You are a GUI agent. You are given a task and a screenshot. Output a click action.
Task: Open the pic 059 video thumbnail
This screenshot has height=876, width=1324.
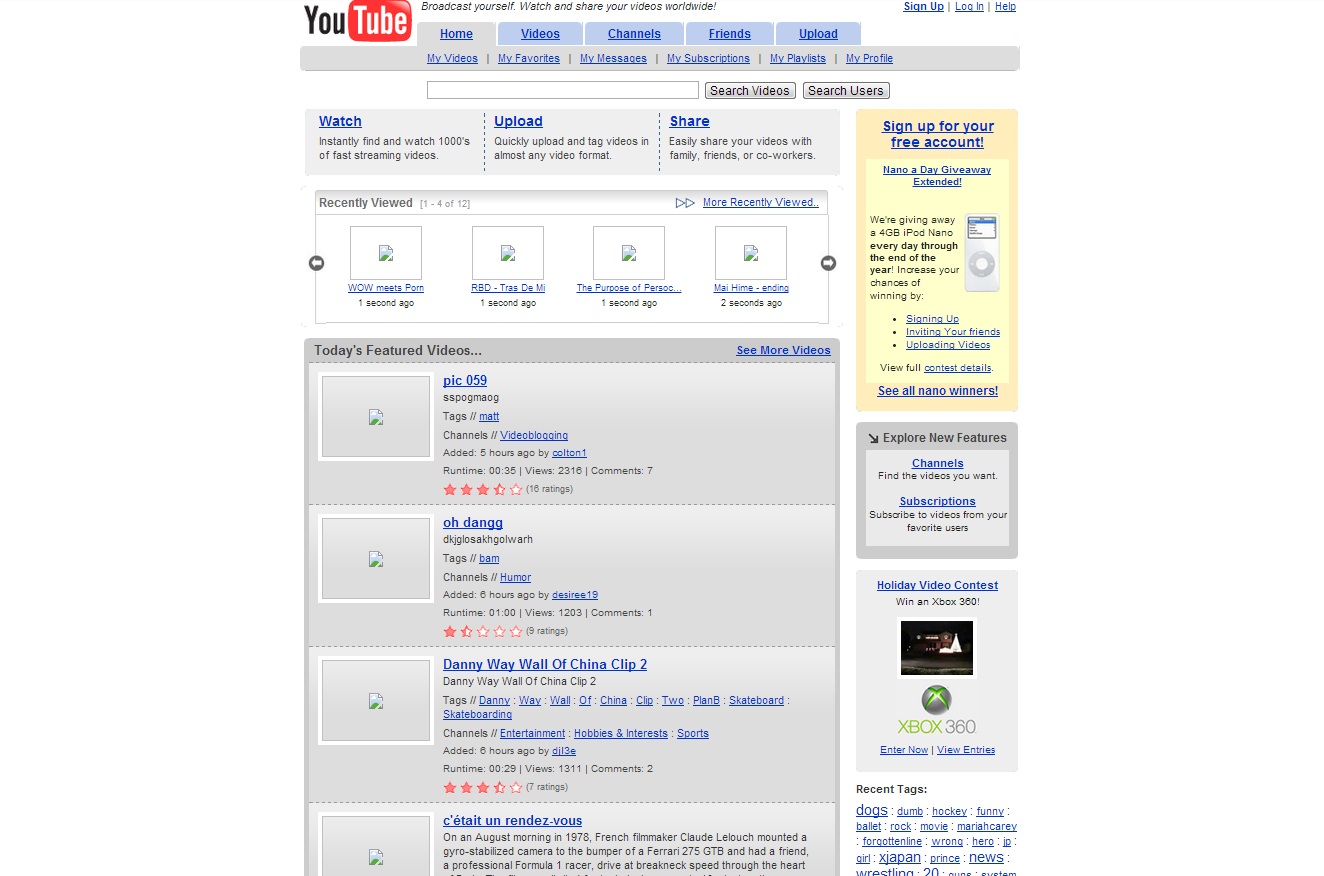point(376,417)
